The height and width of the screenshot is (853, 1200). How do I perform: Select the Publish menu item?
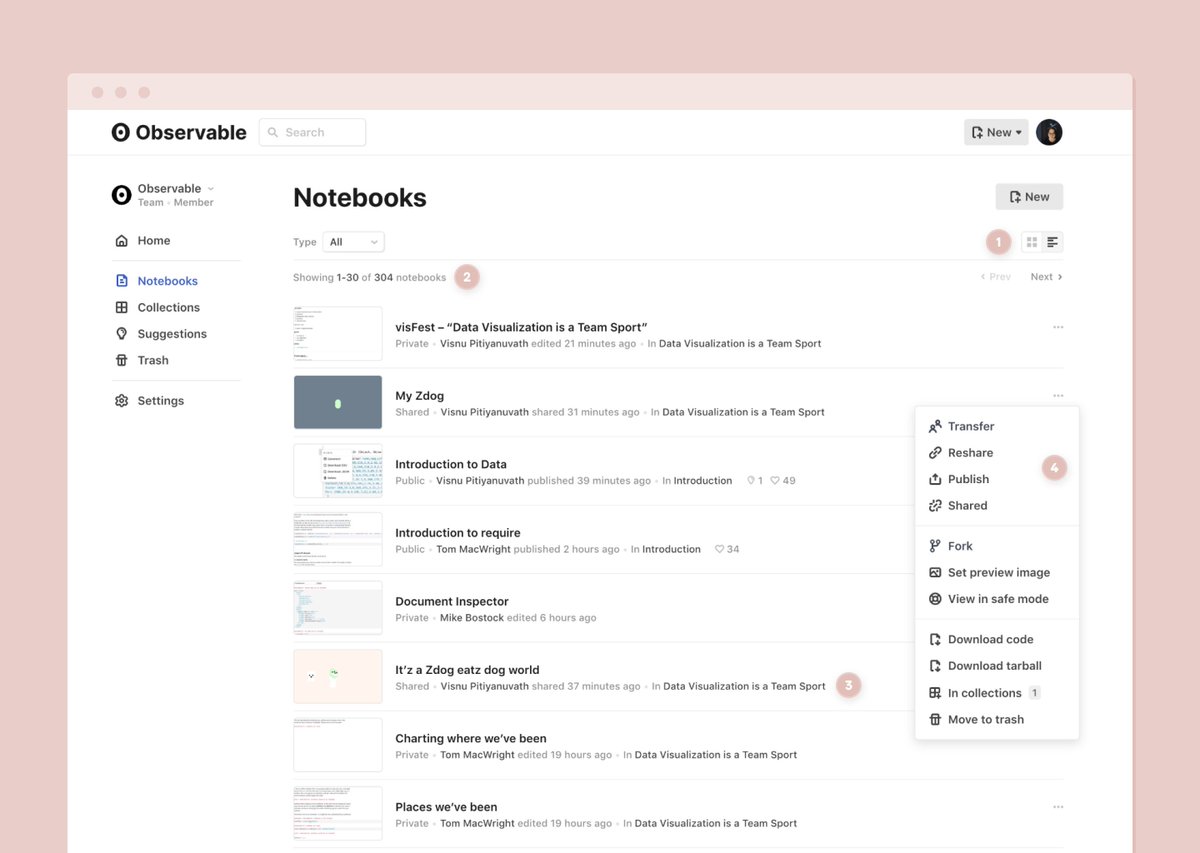[968, 479]
